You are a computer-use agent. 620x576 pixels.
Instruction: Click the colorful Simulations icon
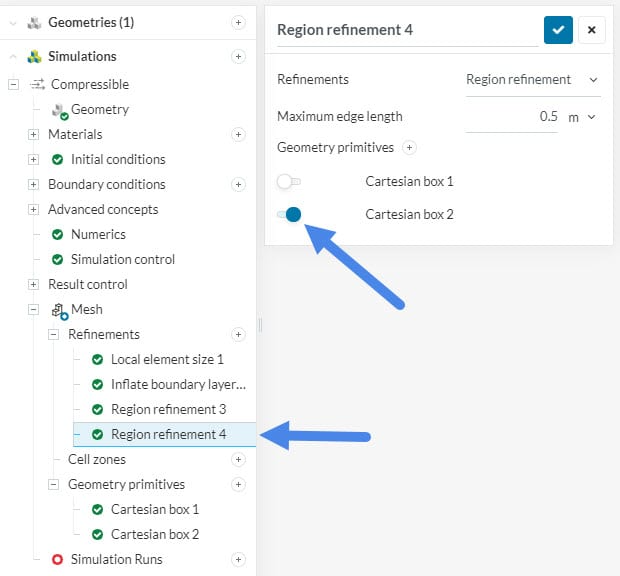click(34, 57)
